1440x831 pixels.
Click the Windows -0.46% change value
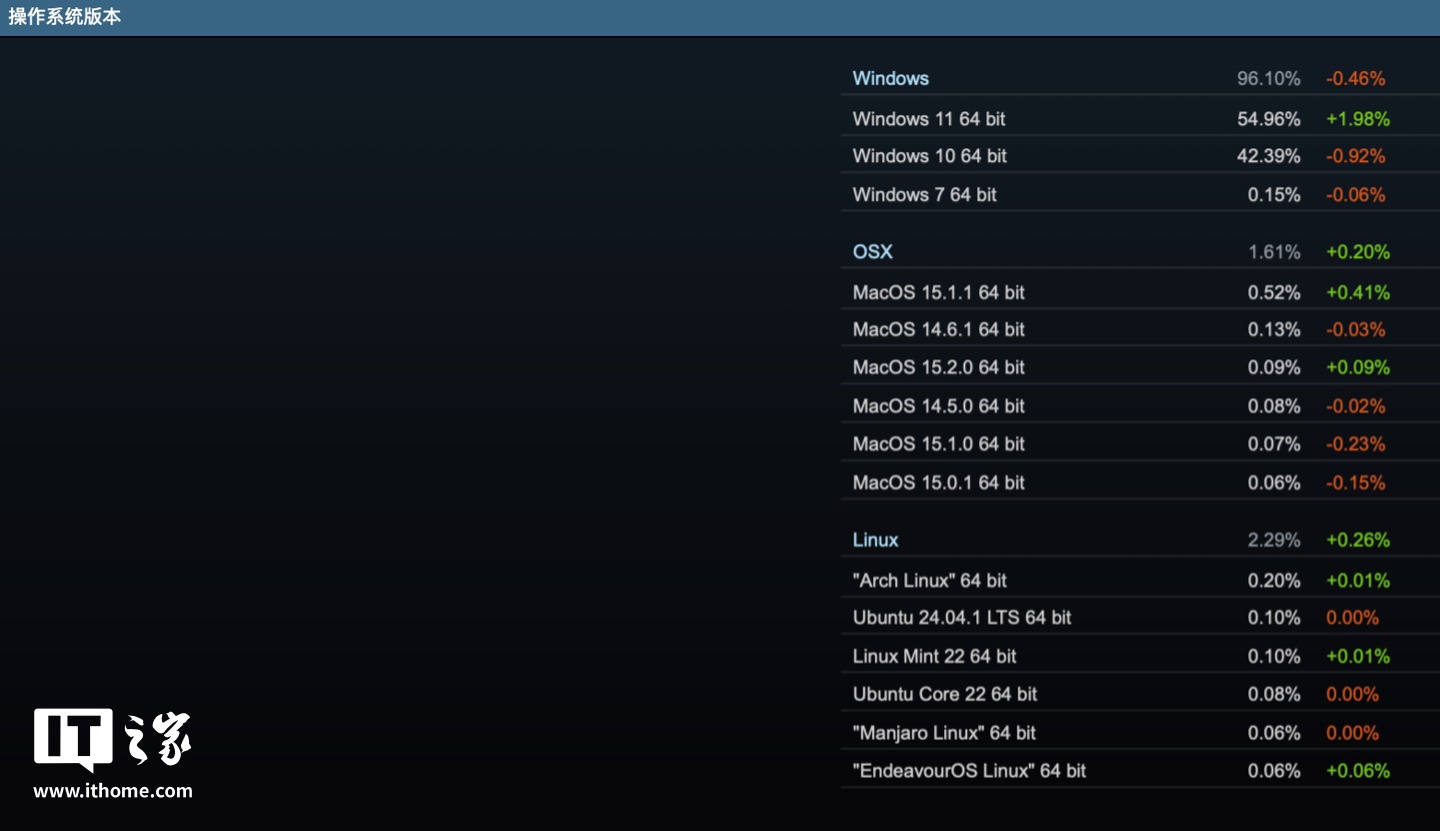[x=1356, y=78]
